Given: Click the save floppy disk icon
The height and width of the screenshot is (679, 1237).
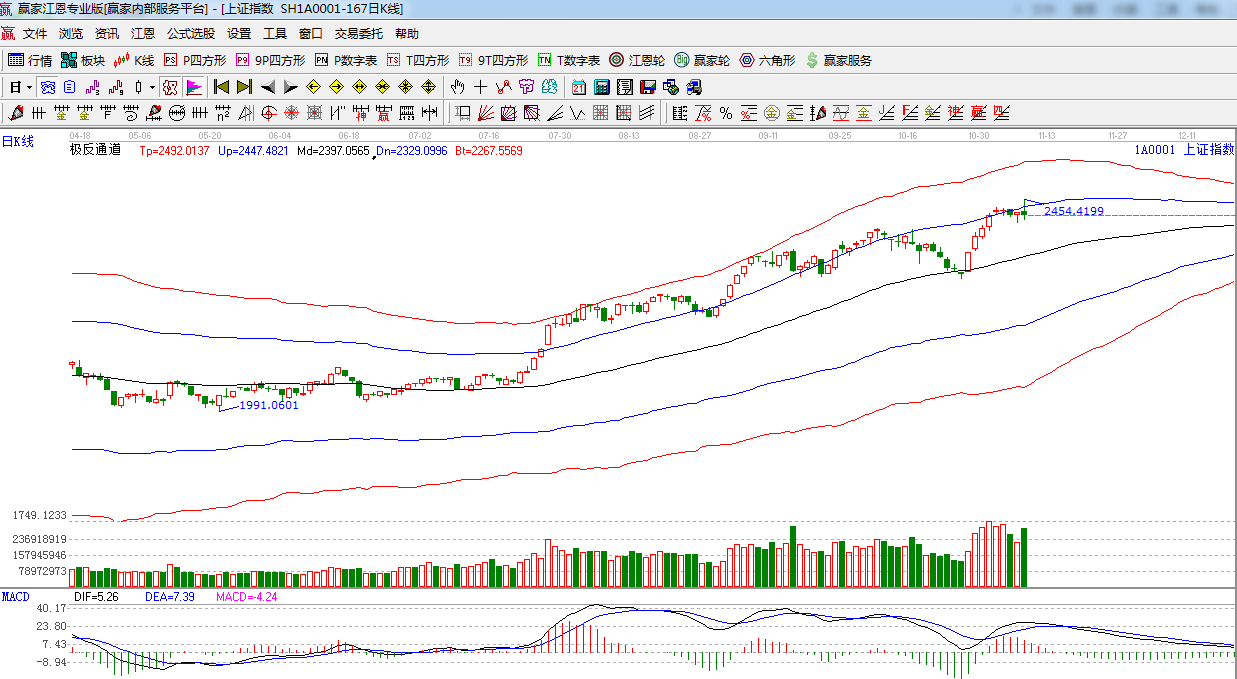Looking at the screenshot, I should 648,87.
